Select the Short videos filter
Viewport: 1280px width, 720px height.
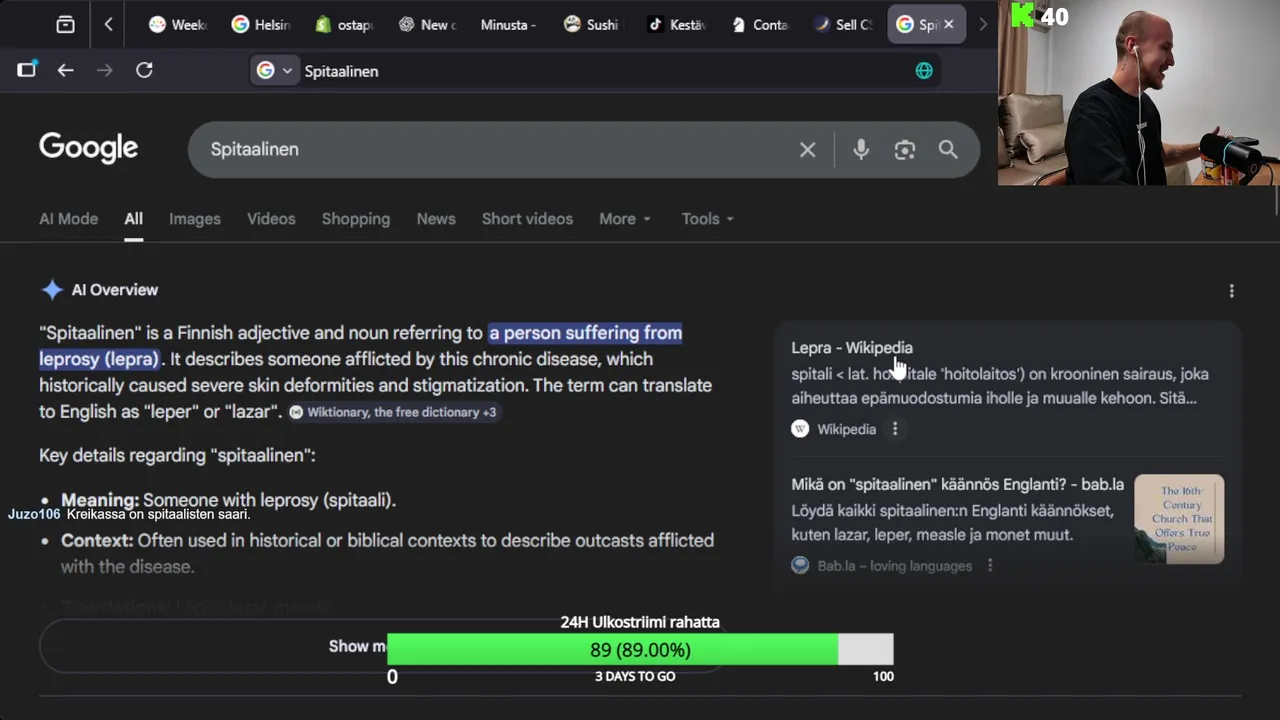pos(527,219)
